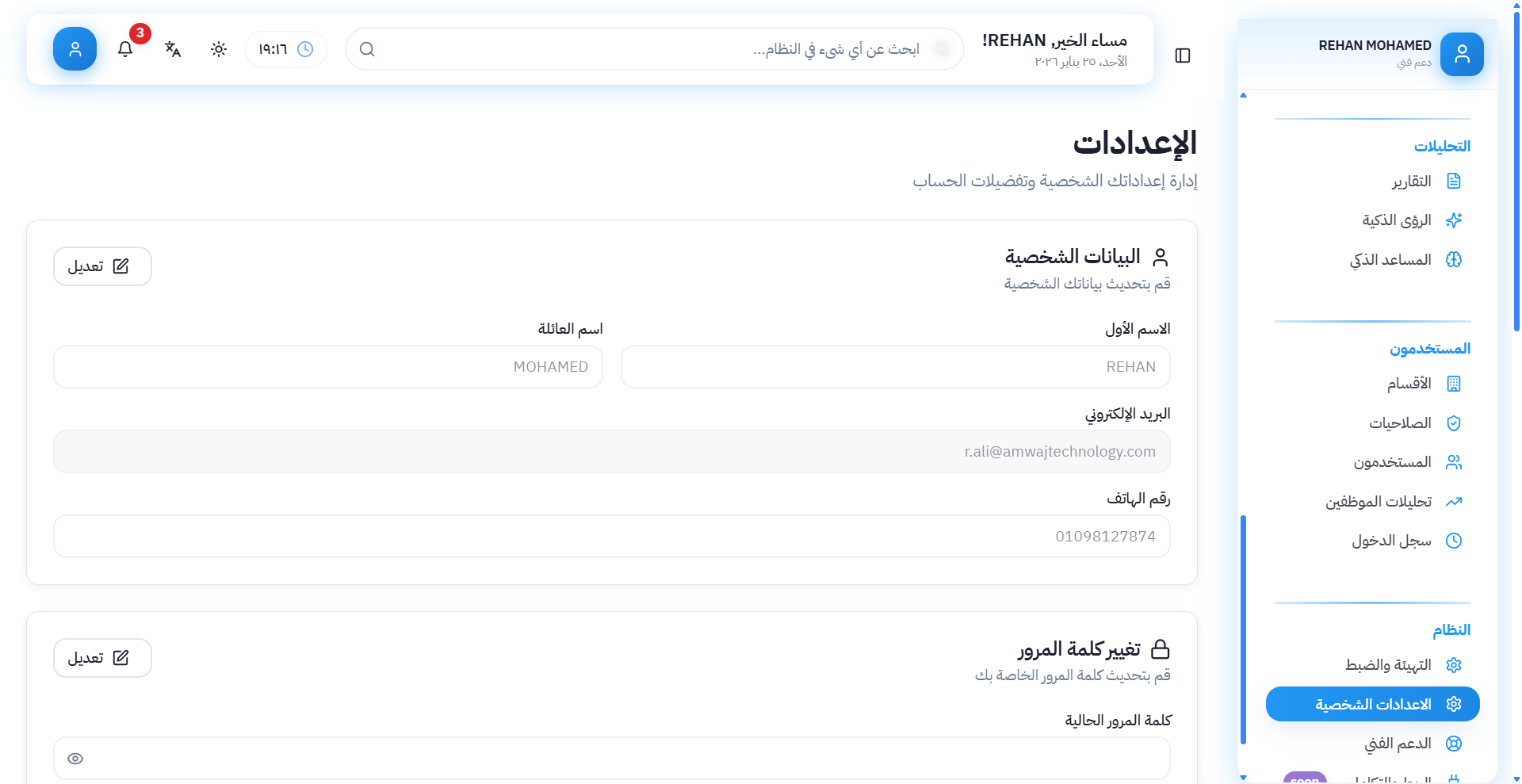Open the notifications bell icon
The height and width of the screenshot is (784, 1522).
(x=125, y=49)
